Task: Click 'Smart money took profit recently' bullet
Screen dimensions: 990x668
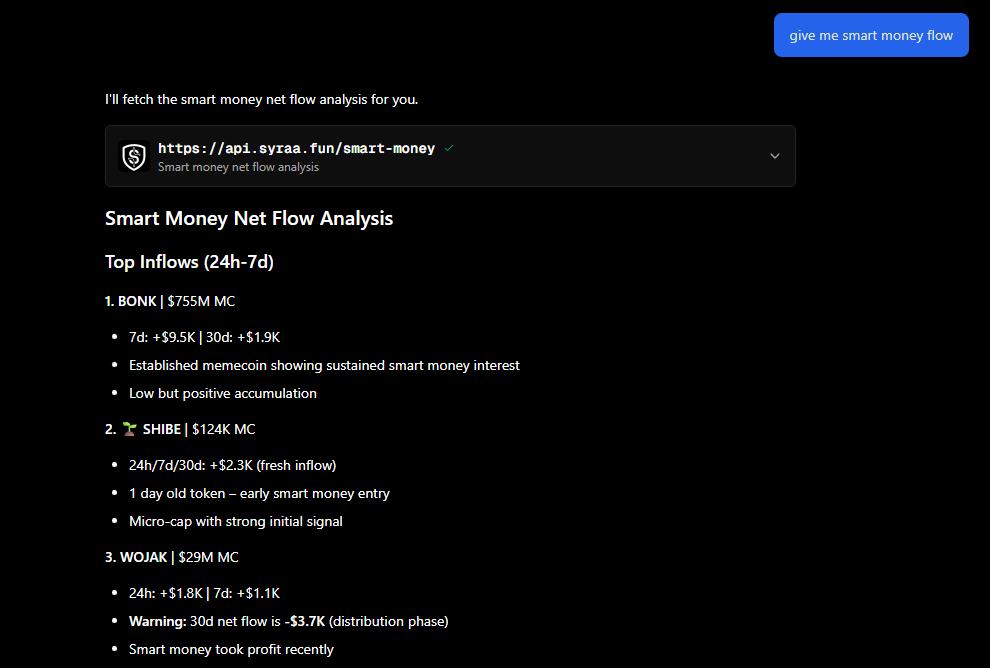Action: [x=231, y=650]
